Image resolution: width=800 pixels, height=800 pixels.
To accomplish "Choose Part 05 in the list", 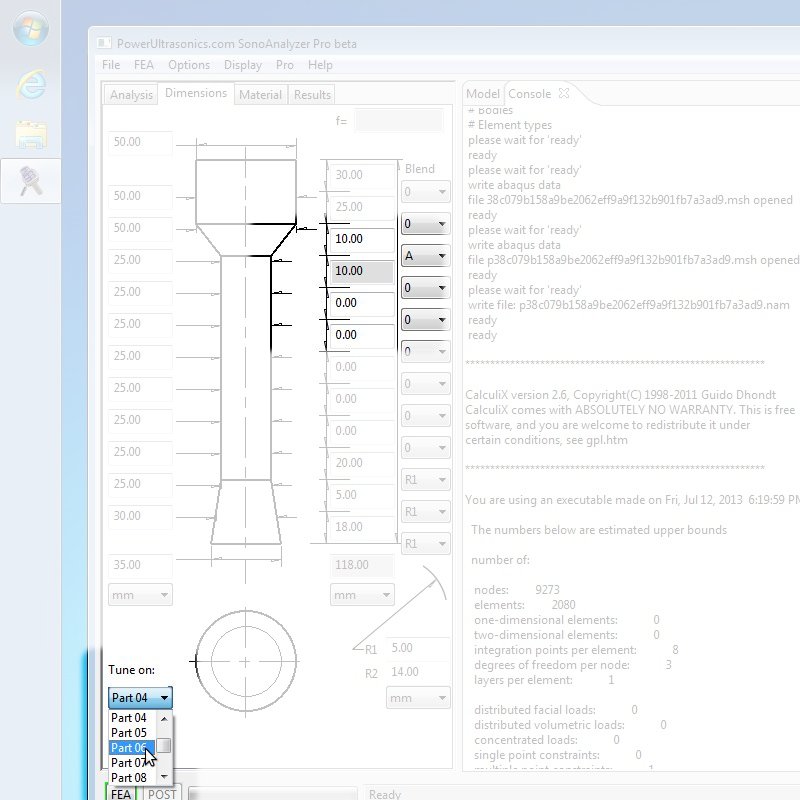I will tap(132, 733).
